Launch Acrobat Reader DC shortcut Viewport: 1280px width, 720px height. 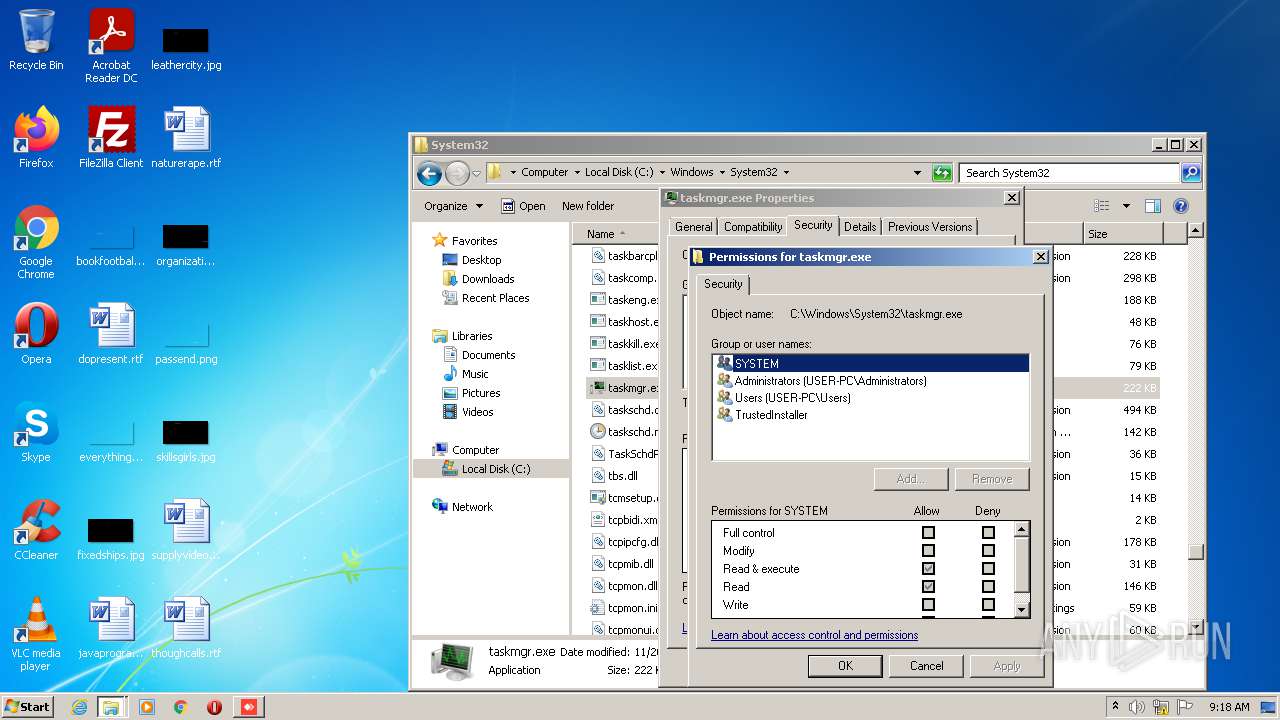tap(111, 46)
